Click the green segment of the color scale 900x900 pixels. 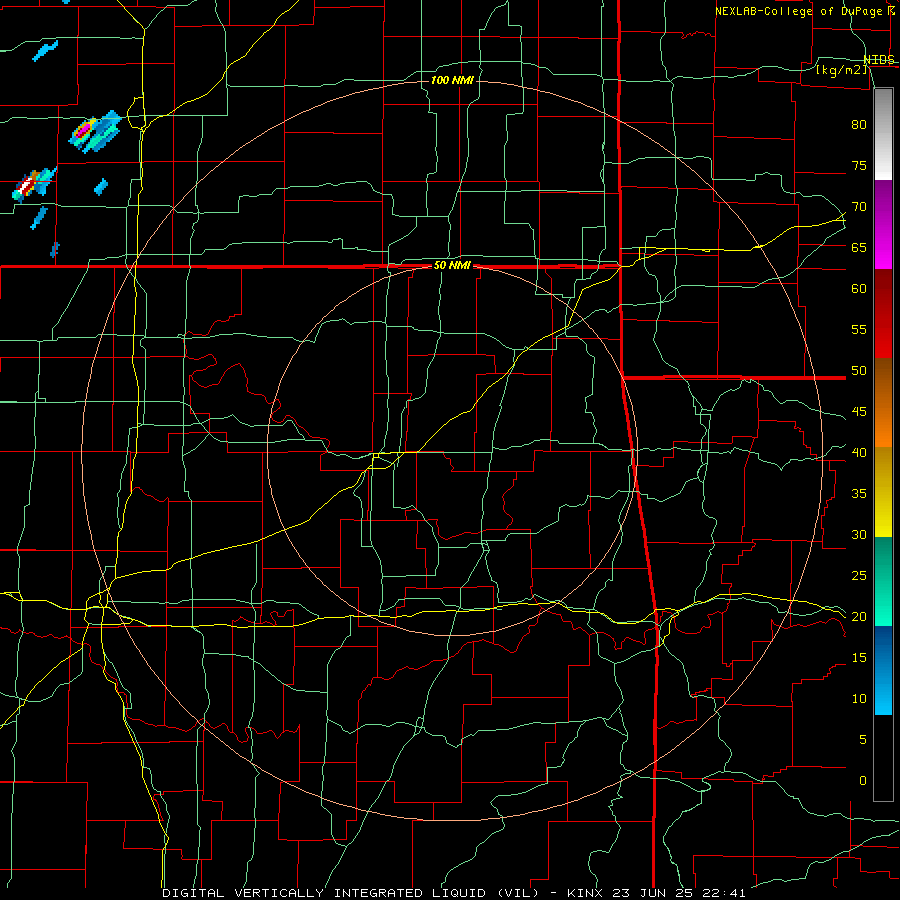pyautogui.click(x=883, y=581)
